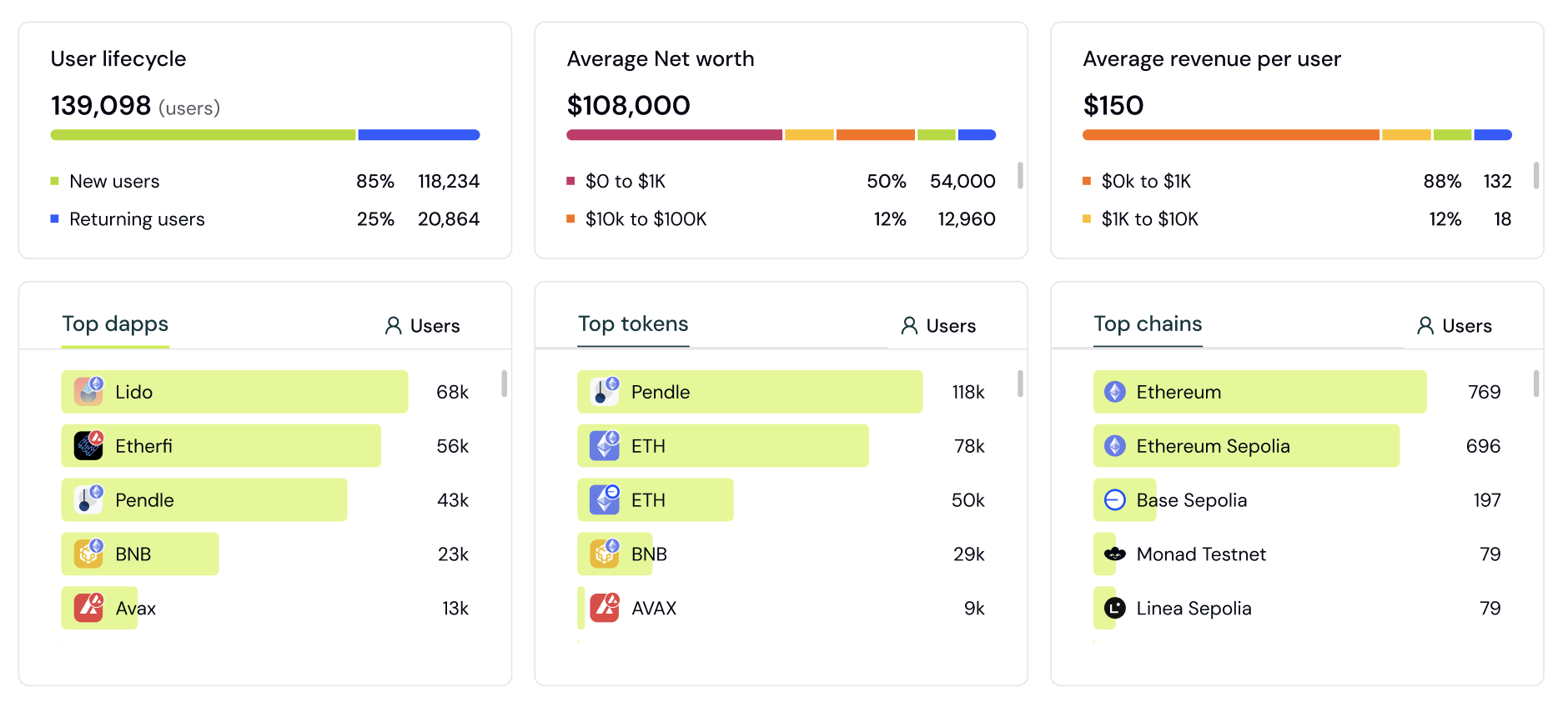Click the Users label in Top chains
The image size is (1568, 702).
(x=1455, y=326)
